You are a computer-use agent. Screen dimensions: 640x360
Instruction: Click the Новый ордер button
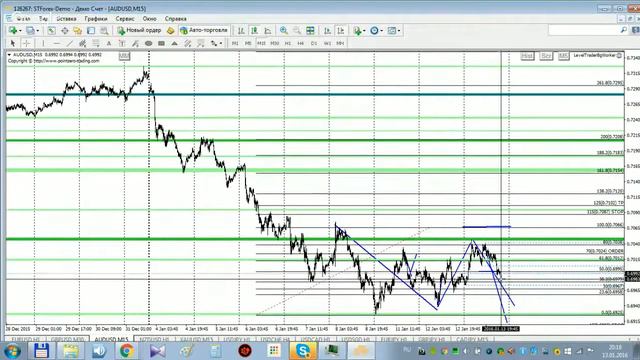pyautogui.click(x=139, y=31)
